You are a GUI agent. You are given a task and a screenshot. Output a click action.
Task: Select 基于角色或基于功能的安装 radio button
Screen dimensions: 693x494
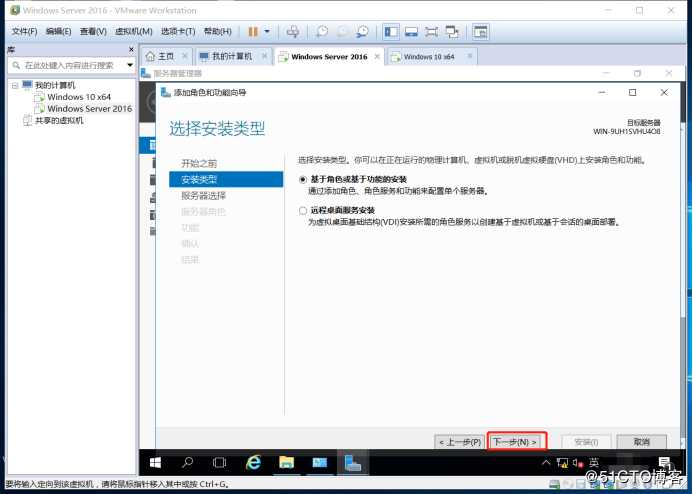point(303,179)
